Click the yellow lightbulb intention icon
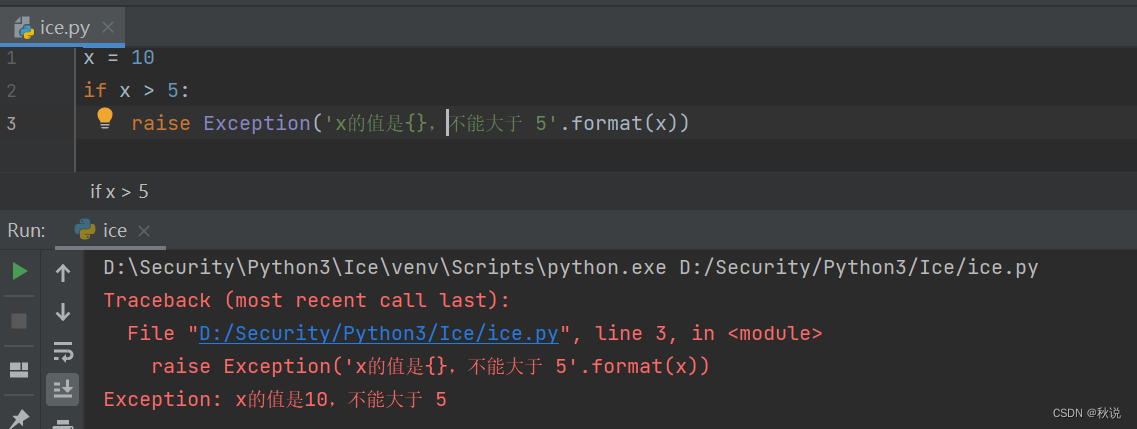Screen dimensions: 1137x429 pos(105,118)
